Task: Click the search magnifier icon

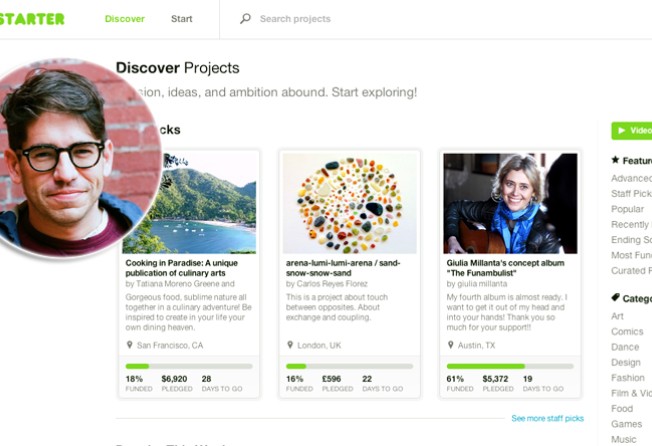Action: click(245, 18)
